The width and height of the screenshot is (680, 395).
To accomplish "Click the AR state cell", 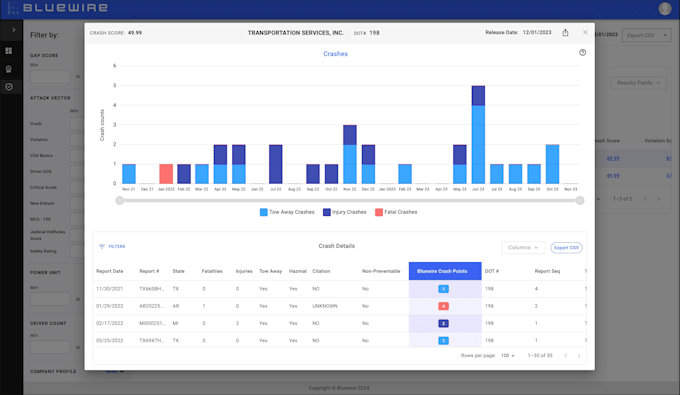I will pos(176,306).
